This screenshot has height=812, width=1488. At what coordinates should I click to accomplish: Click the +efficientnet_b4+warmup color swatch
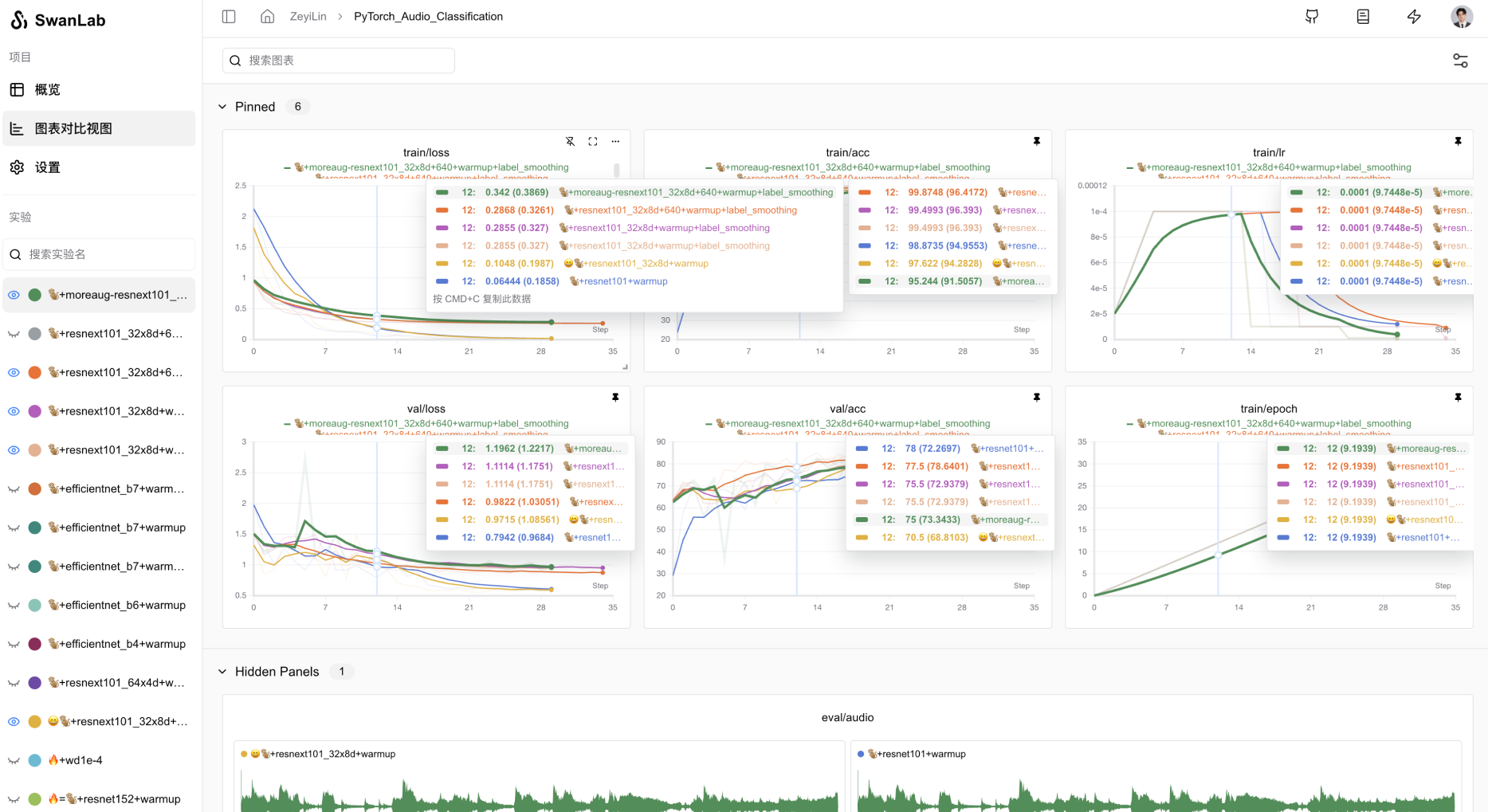tap(35, 644)
